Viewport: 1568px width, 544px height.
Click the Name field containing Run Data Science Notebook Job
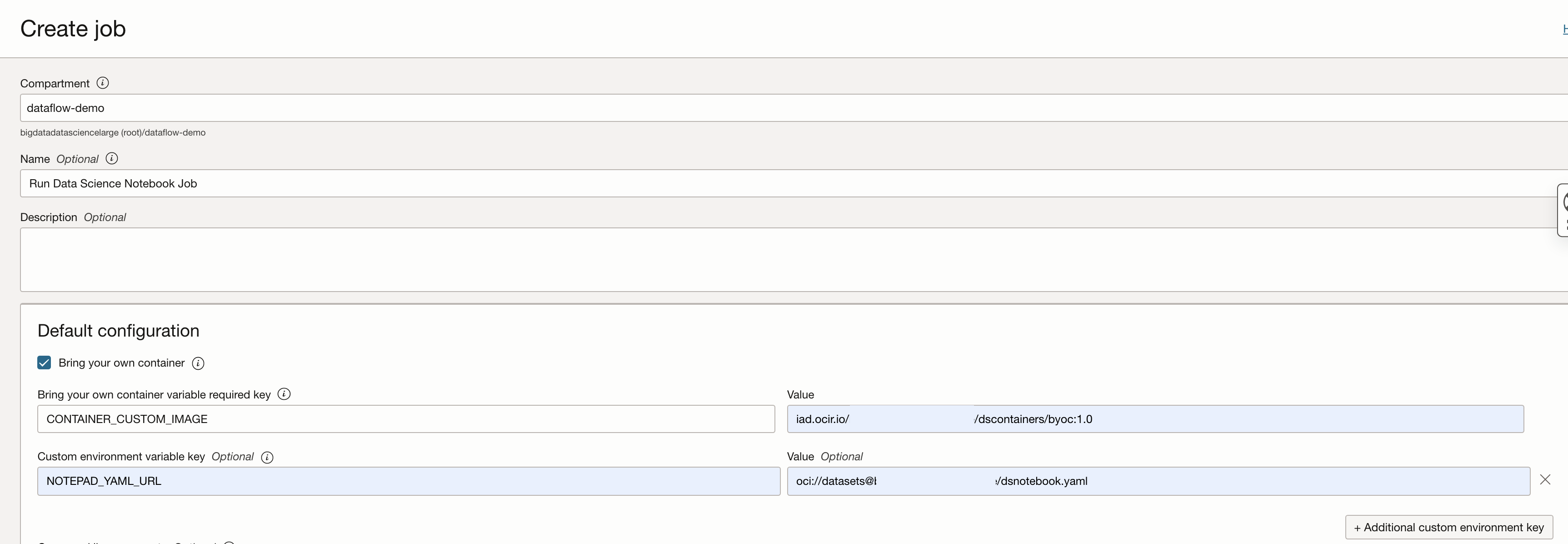tap(791, 183)
